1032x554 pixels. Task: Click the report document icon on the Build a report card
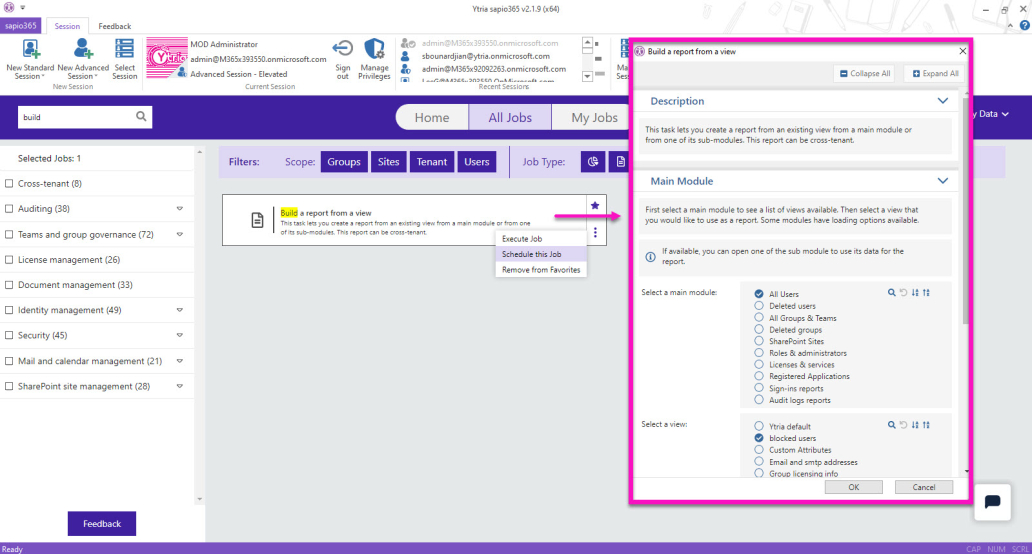257,220
